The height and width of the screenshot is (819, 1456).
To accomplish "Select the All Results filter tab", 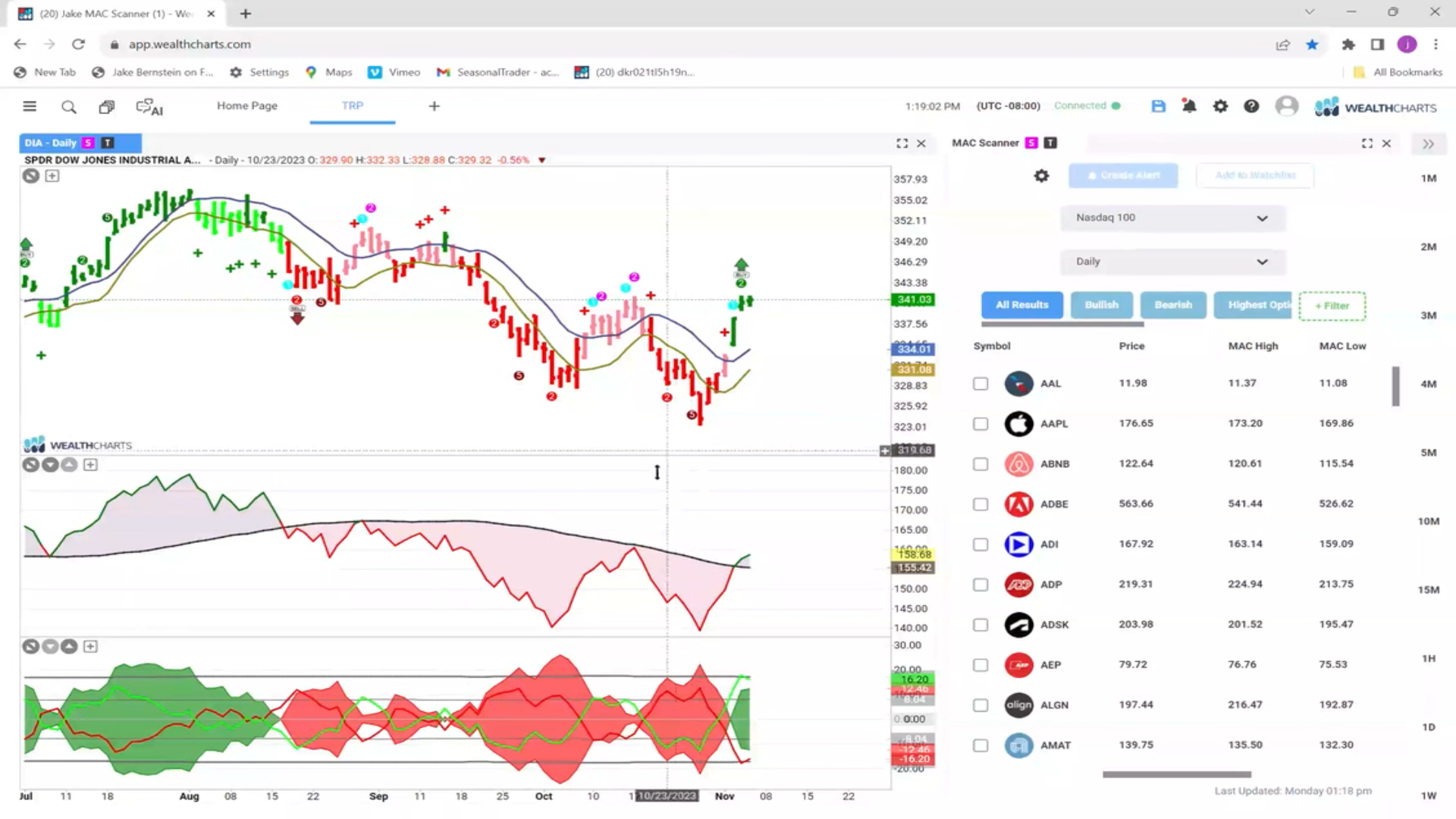I will 1021,305.
